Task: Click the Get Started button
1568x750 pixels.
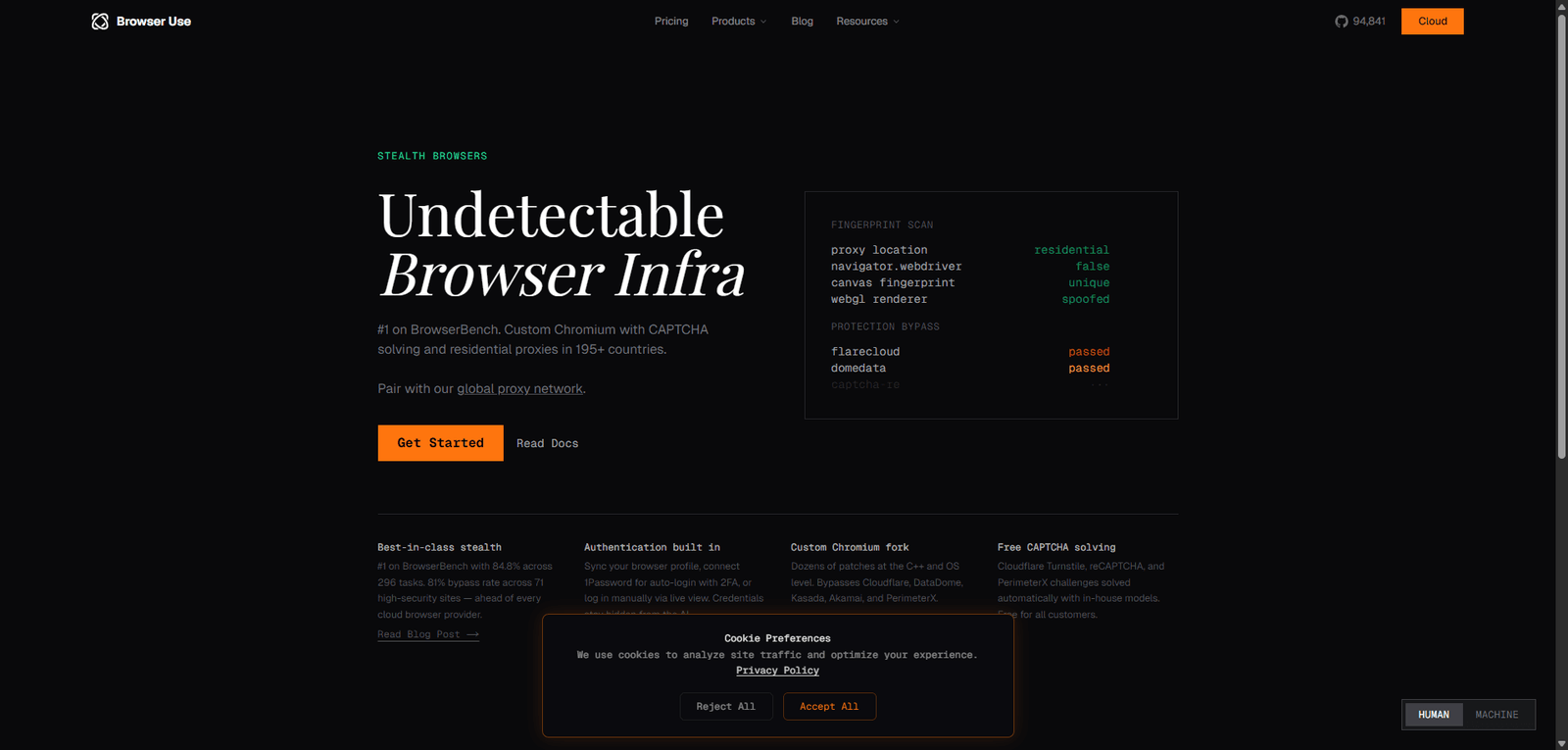Action: tap(440, 443)
